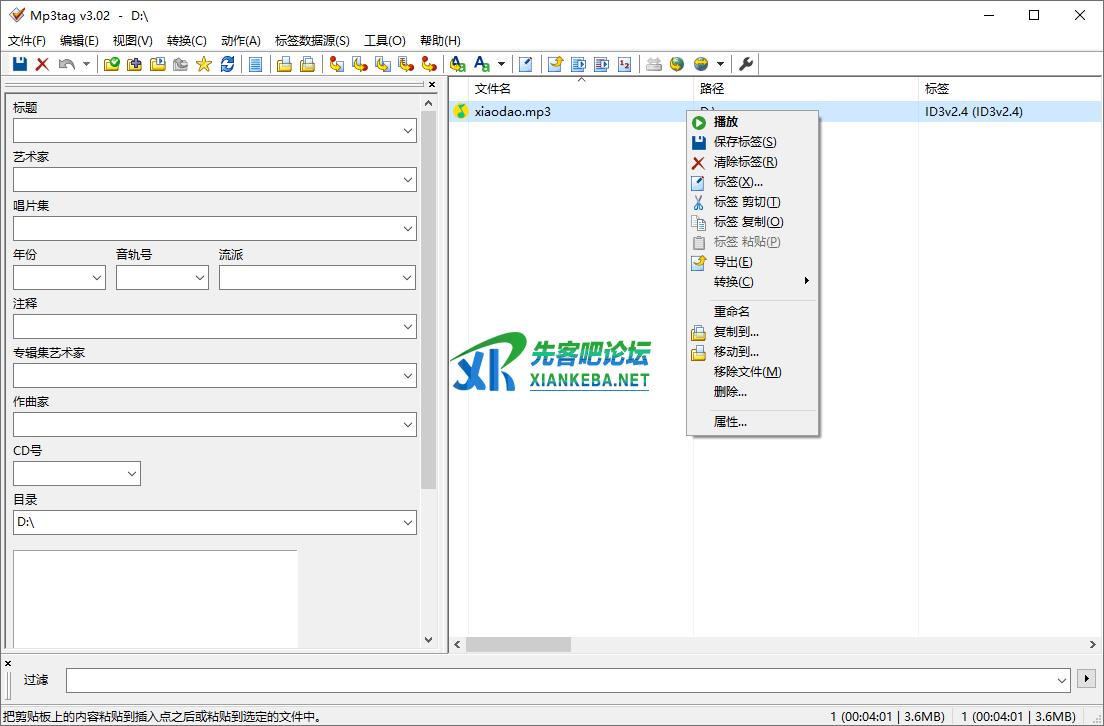The image size is (1104, 726).
Task: Expand the 目录 directory combo box
Action: (x=407, y=522)
